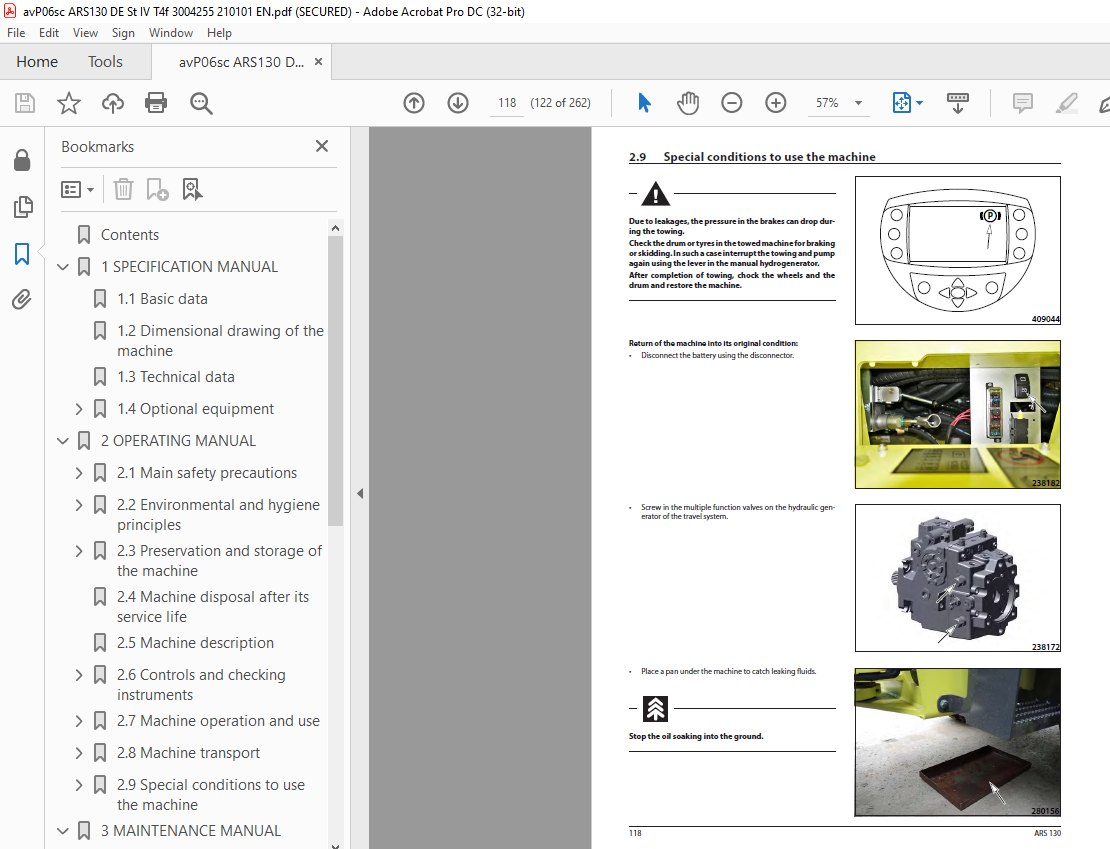Go to the next page arrow
Viewport: 1110px width, 849px height.
pos(458,103)
